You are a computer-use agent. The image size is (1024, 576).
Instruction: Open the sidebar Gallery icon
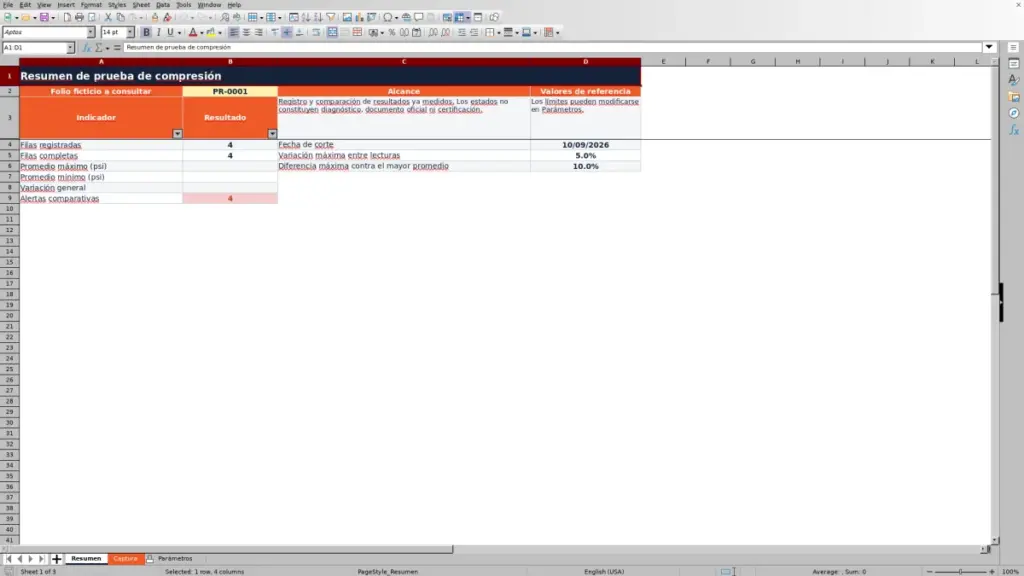pos(1014,97)
